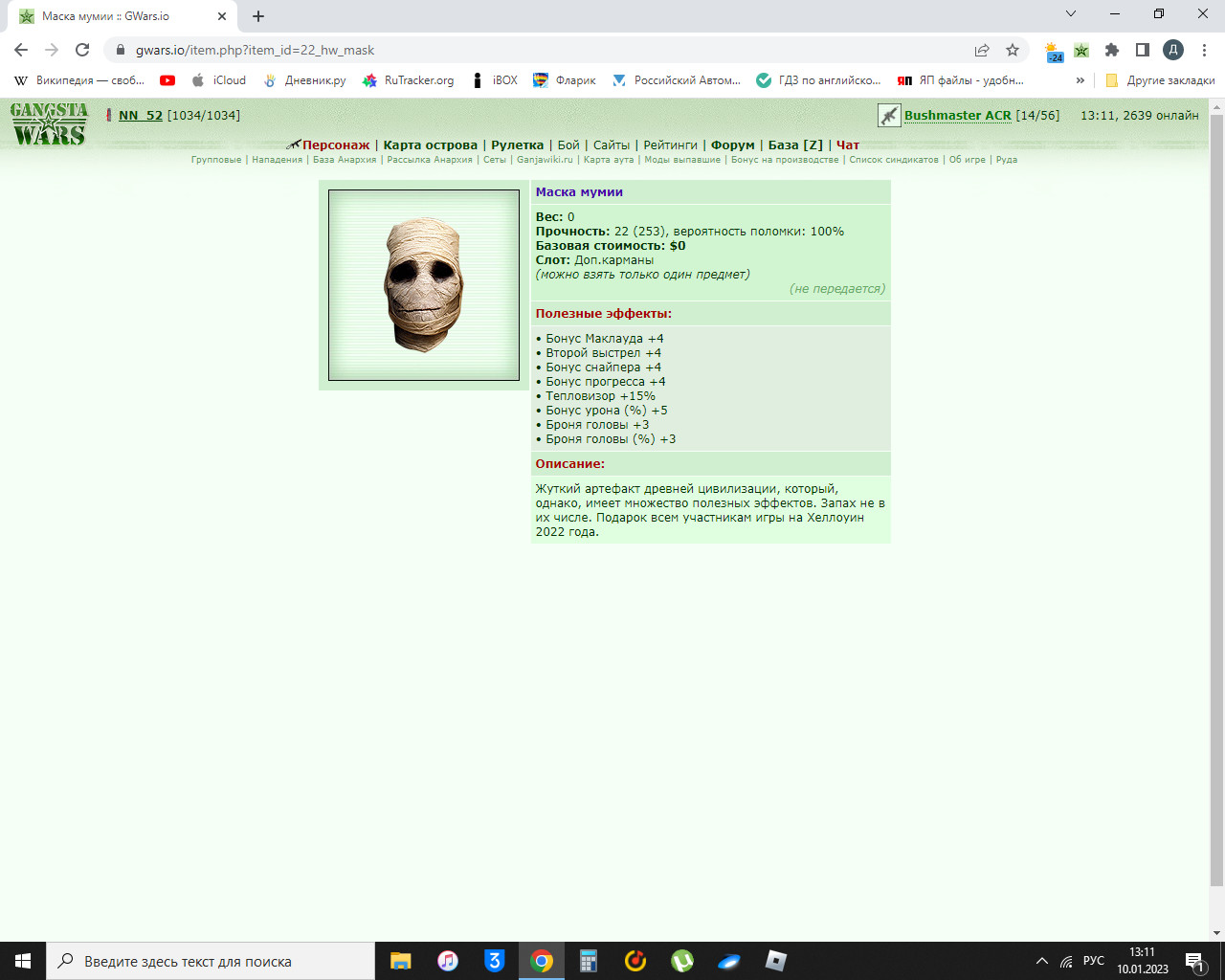Open the База Анархия sublink
This screenshot has height=980, width=1225.
tap(345, 160)
